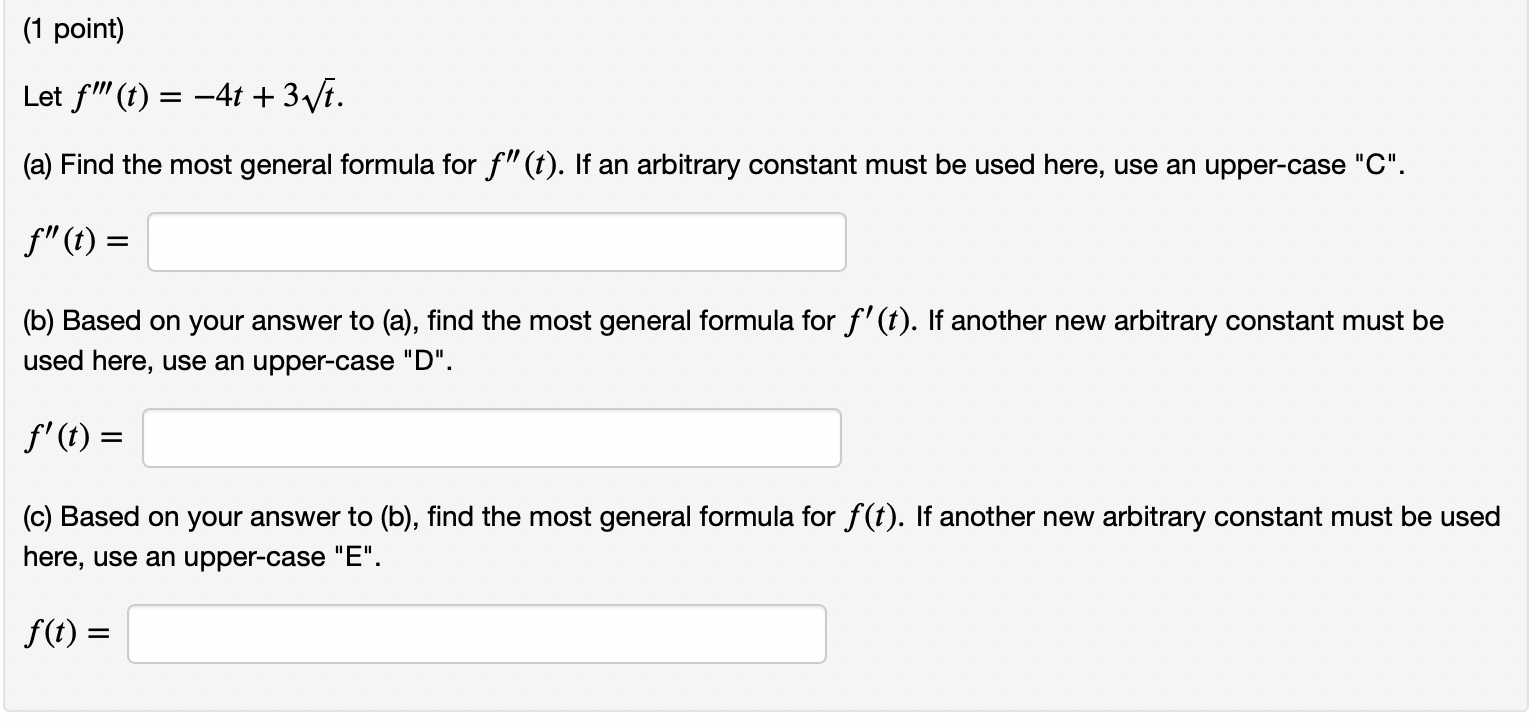The image size is (1535, 723).
Task: Click the "(1 point)" label
Action: [x=75, y=31]
